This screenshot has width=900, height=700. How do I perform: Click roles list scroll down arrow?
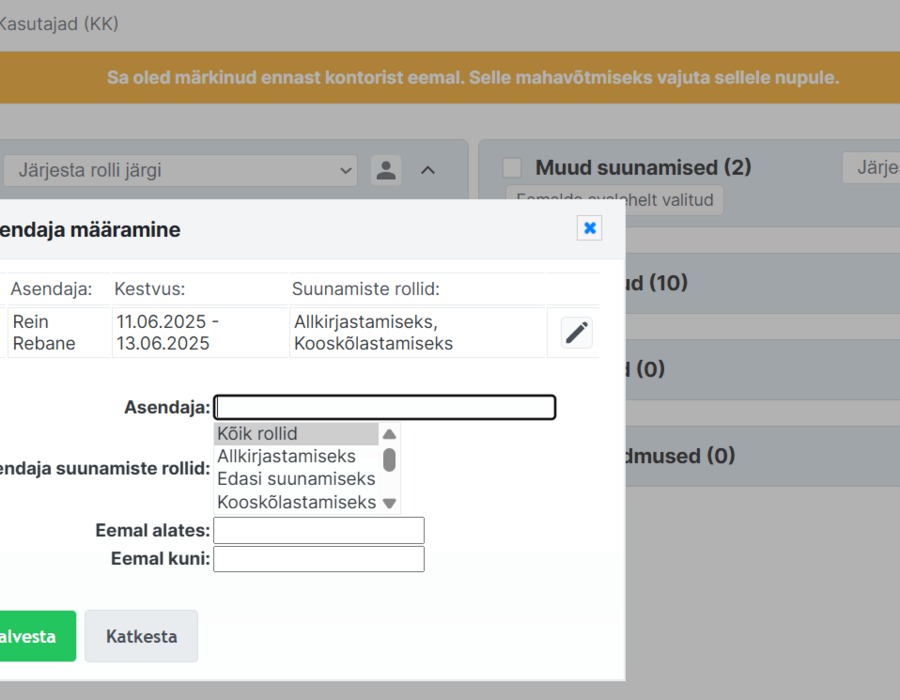[x=389, y=503]
